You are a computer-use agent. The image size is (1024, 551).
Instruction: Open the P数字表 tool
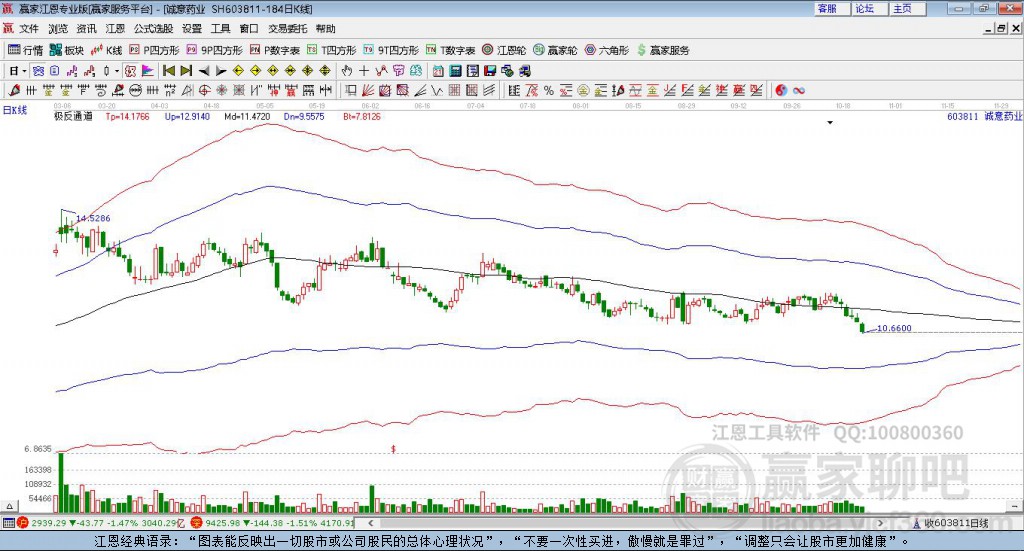[274, 50]
